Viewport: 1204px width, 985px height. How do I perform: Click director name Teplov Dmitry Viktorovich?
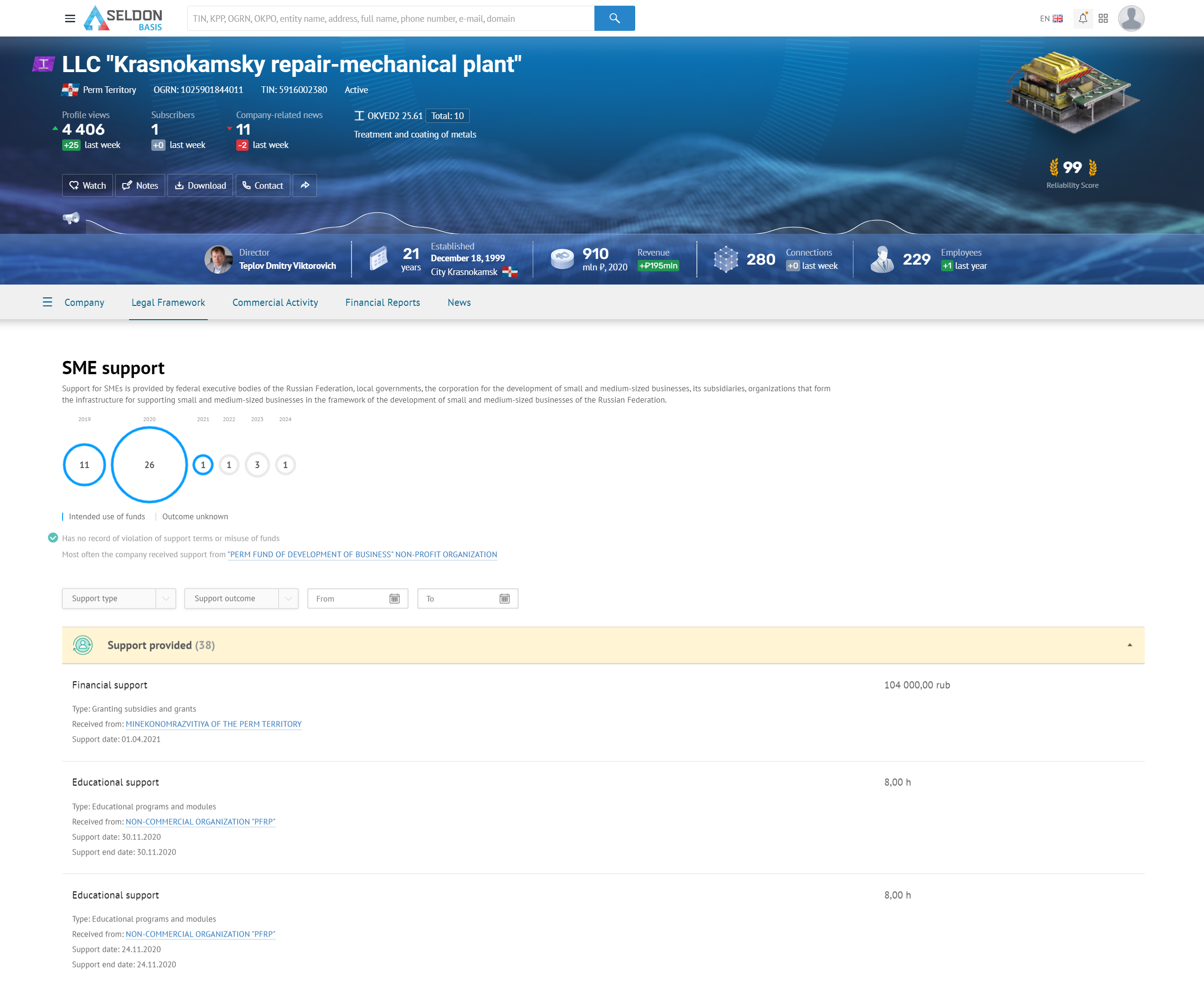tap(287, 266)
